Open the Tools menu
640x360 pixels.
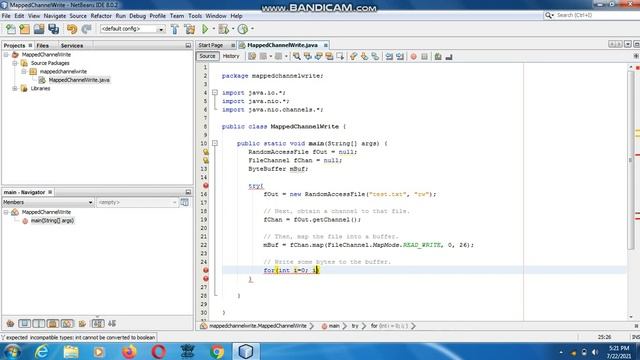tap(195, 16)
